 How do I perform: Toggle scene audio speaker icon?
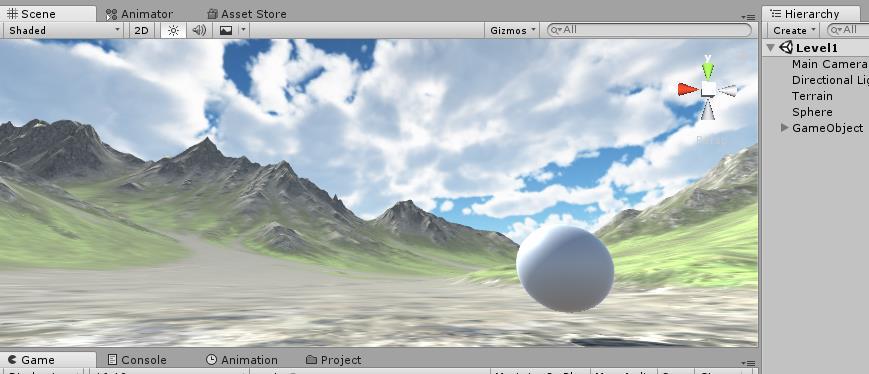point(199,30)
